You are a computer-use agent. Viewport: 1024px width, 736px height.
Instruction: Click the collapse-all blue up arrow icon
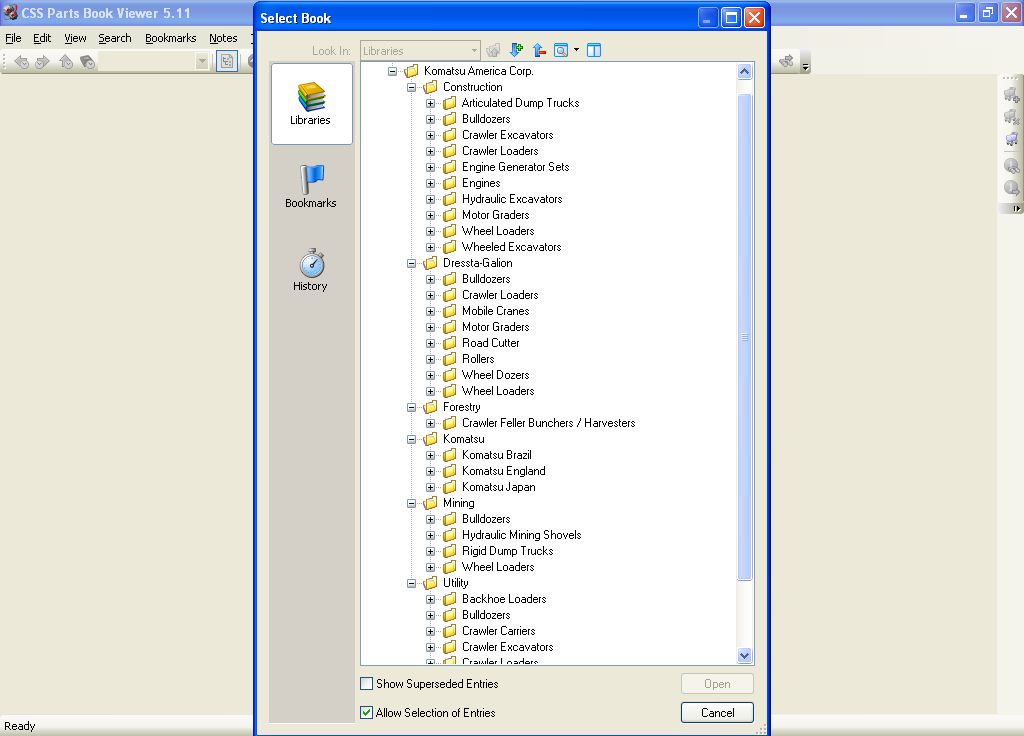pyautogui.click(x=539, y=50)
